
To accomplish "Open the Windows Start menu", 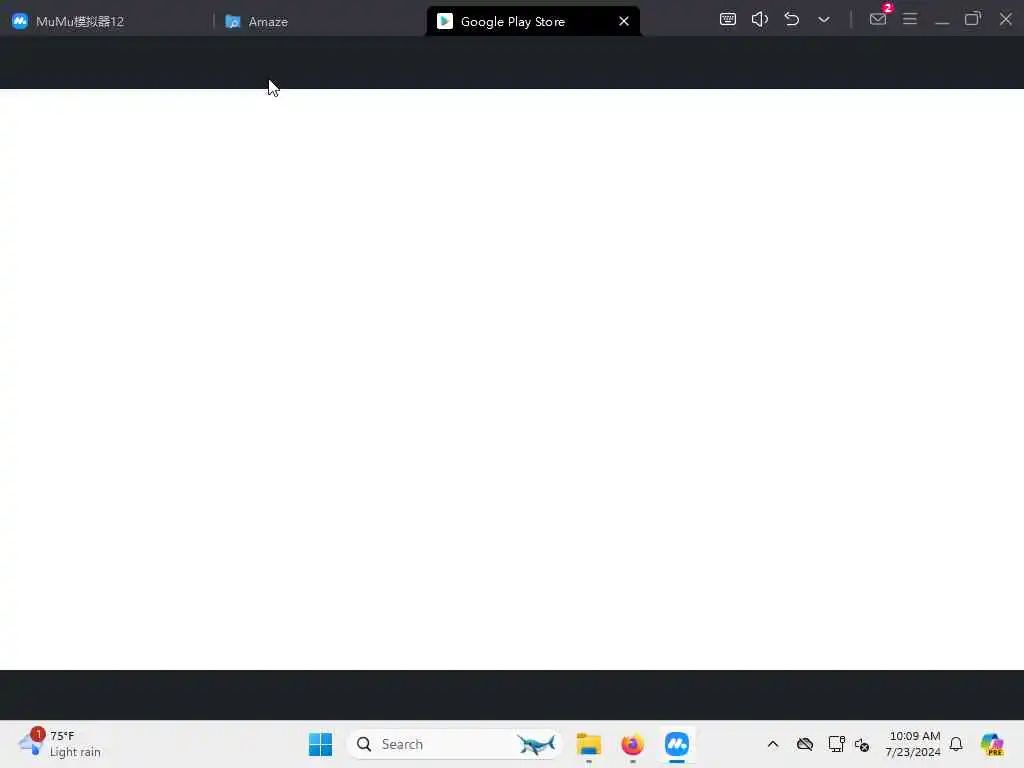I will point(320,744).
